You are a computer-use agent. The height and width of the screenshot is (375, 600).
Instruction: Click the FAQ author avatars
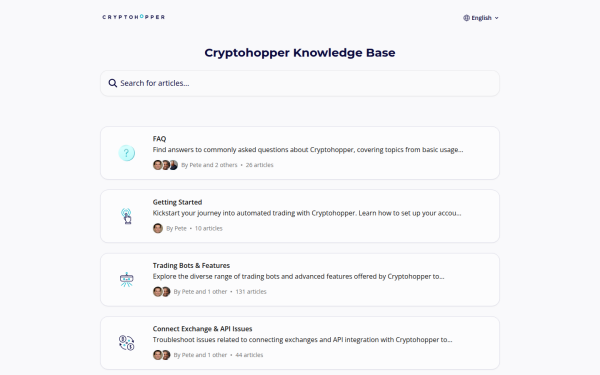165,165
